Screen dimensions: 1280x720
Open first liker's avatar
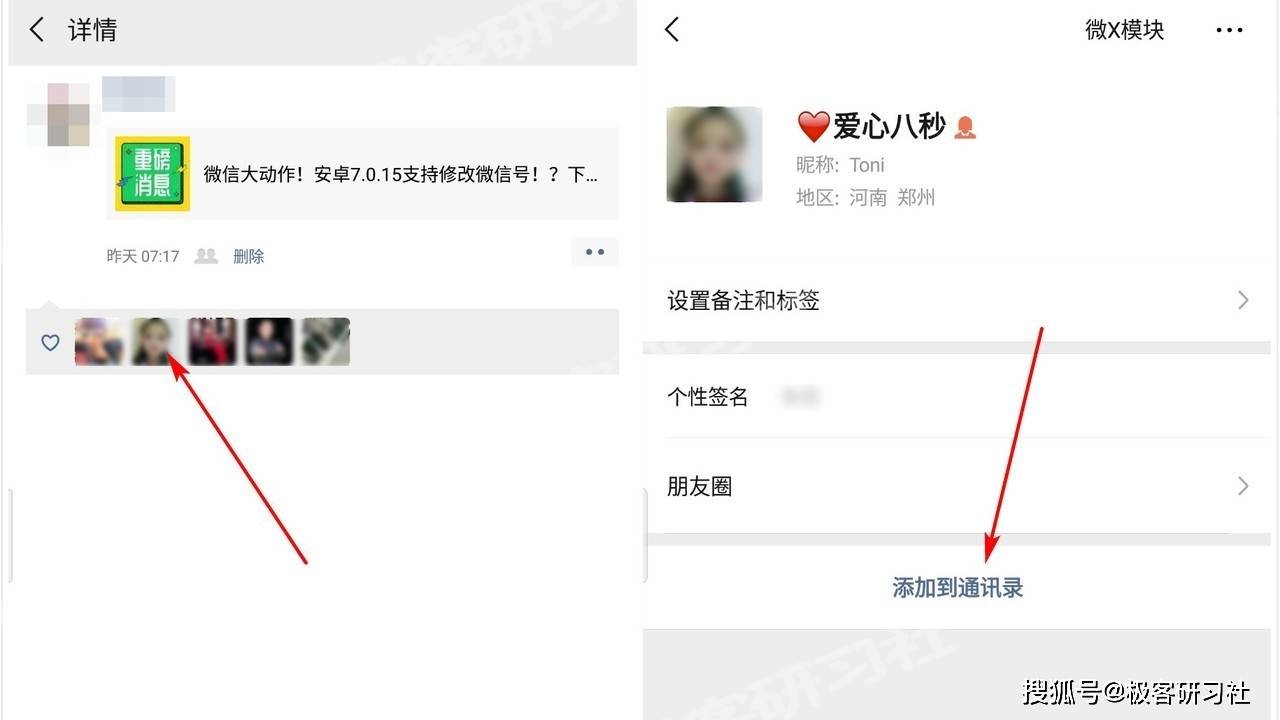pyautogui.click(x=98, y=341)
